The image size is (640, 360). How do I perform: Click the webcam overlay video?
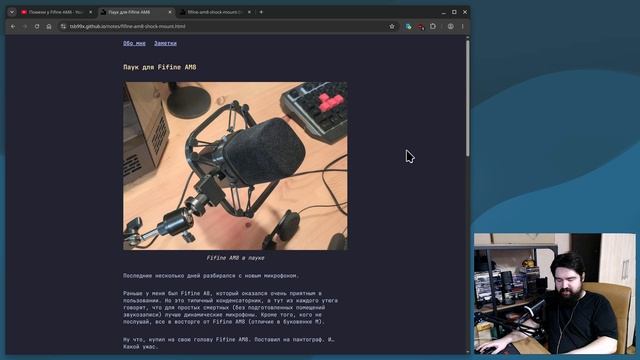(555, 294)
